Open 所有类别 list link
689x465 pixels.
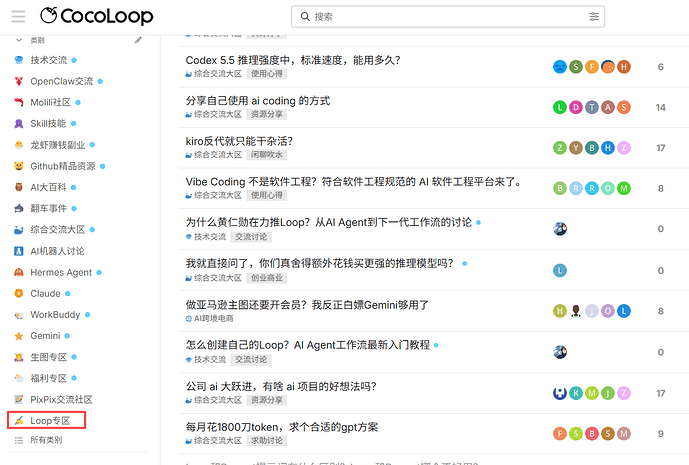(x=46, y=440)
